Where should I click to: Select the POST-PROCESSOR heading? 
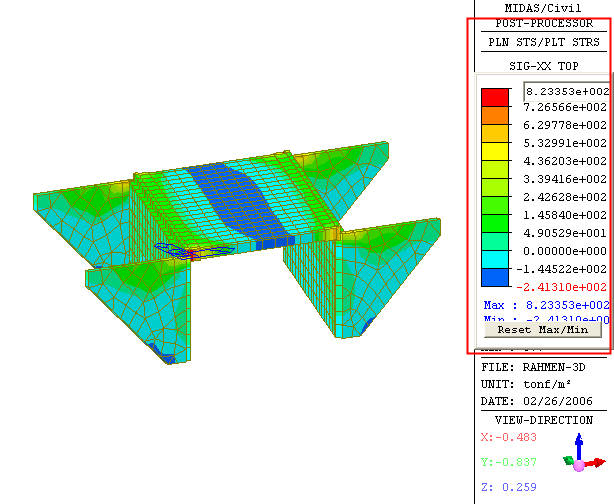pyautogui.click(x=541, y=23)
